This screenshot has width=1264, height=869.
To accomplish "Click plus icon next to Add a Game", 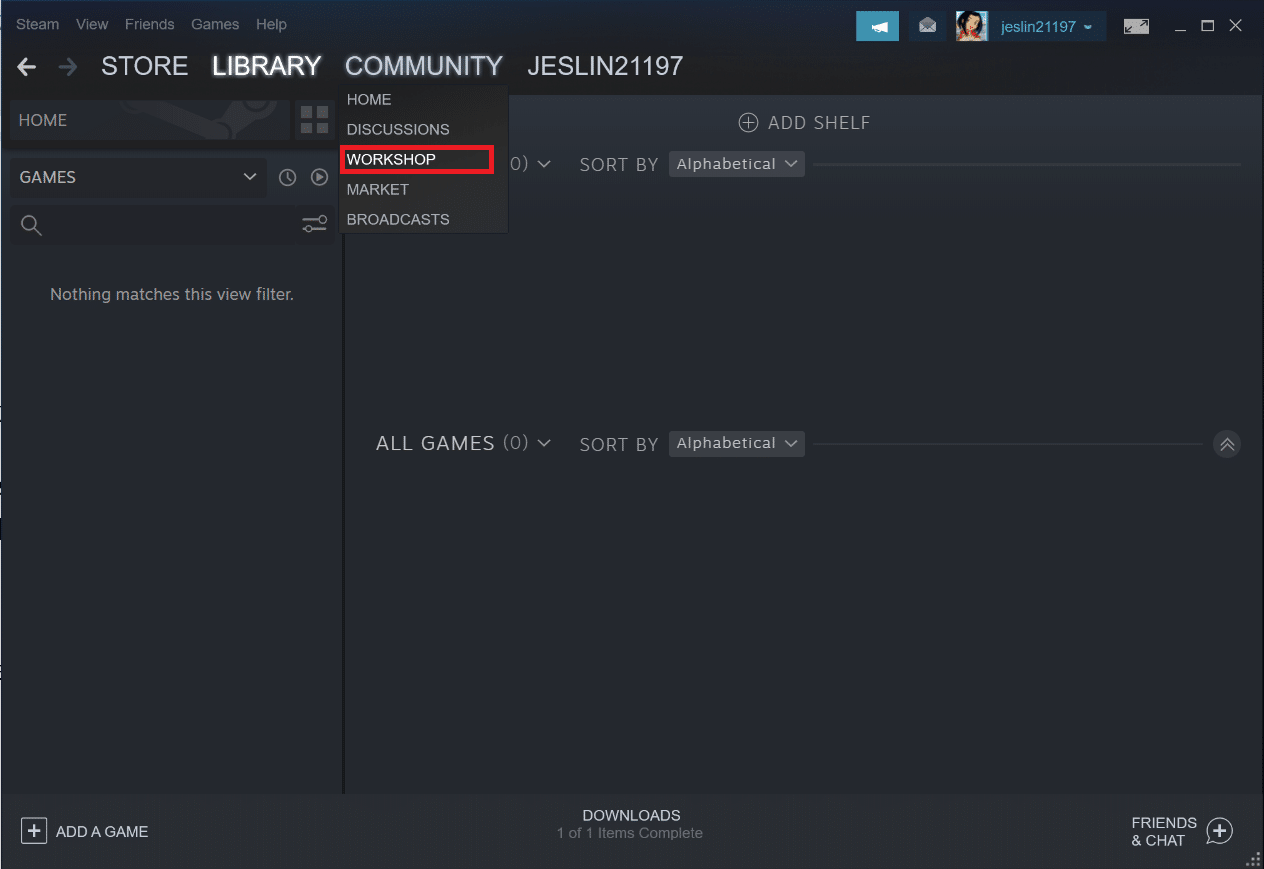I will coord(34,831).
